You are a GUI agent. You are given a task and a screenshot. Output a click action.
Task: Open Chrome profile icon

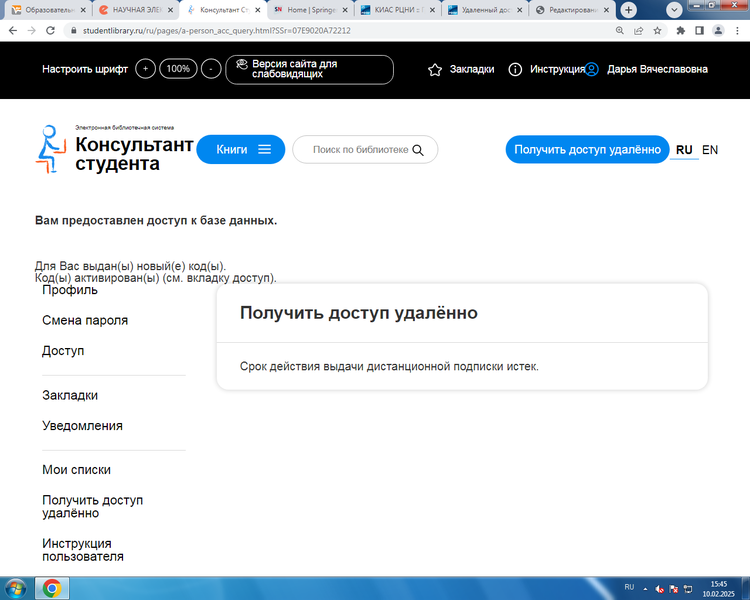point(718,31)
